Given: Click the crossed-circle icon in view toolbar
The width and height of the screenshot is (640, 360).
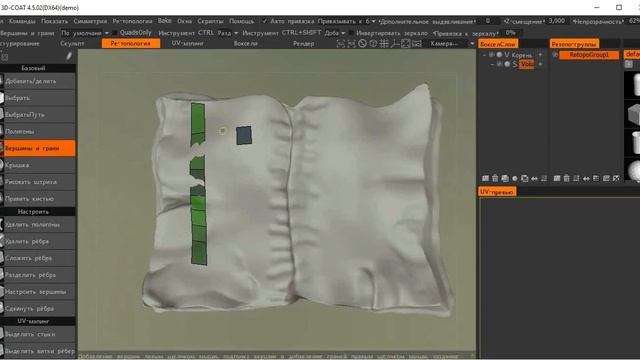Looking at the screenshot, I should click(x=362, y=44).
